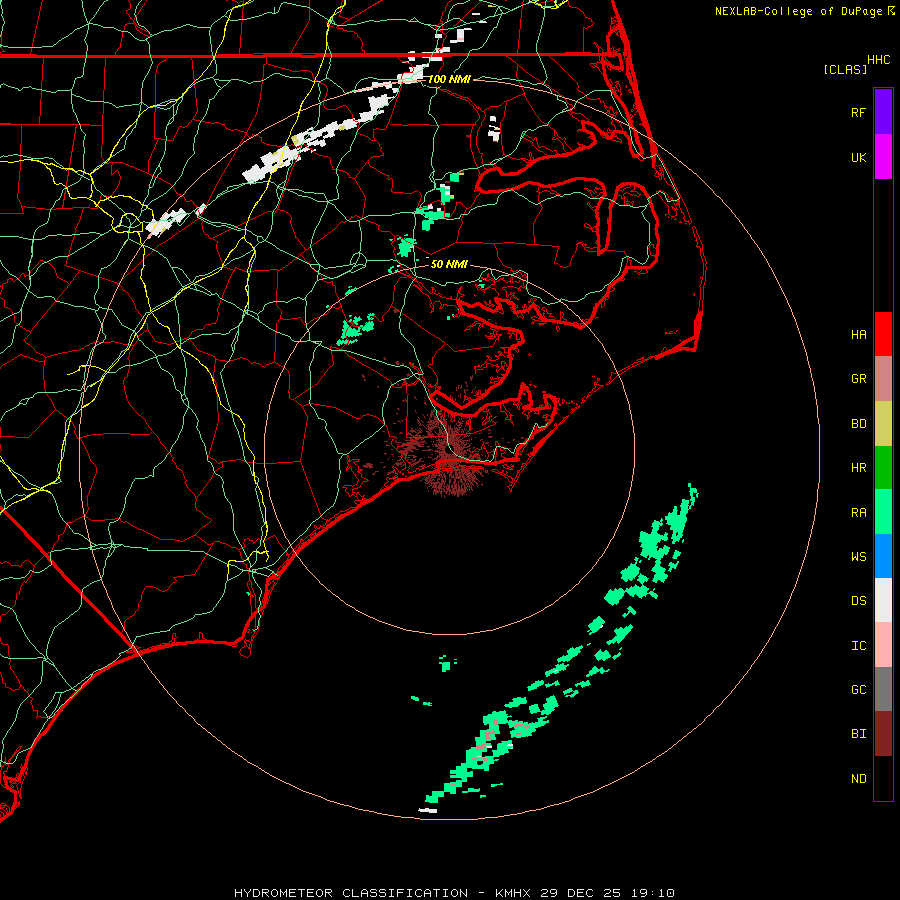The width and height of the screenshot is (900, 900).
Task: Click the HYDROMETEOR CLASSIFICATION title text
Action: pos(351,893)
